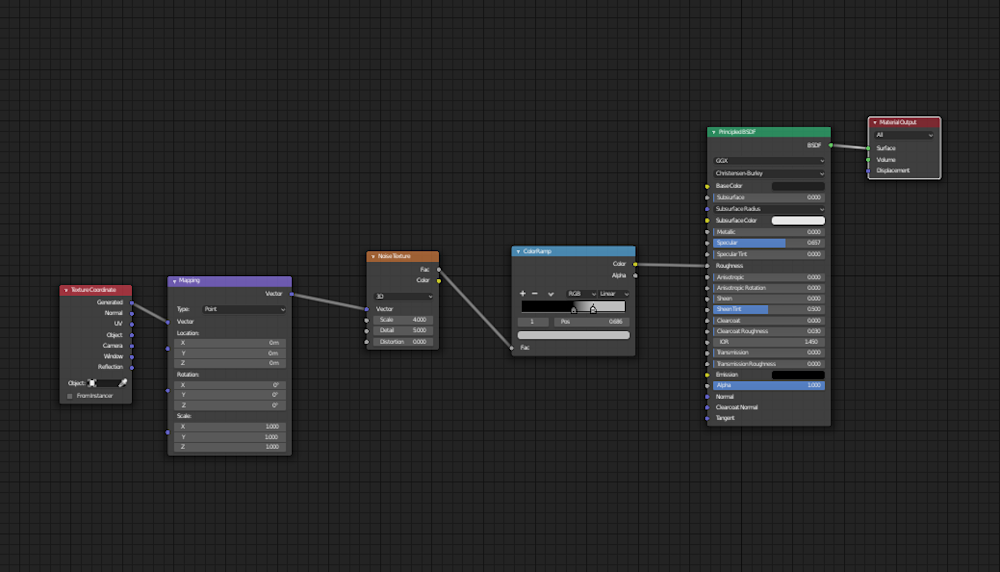Click the ColorRamp Alpha output socket
1000x572 pixels.
coord(635,275)
